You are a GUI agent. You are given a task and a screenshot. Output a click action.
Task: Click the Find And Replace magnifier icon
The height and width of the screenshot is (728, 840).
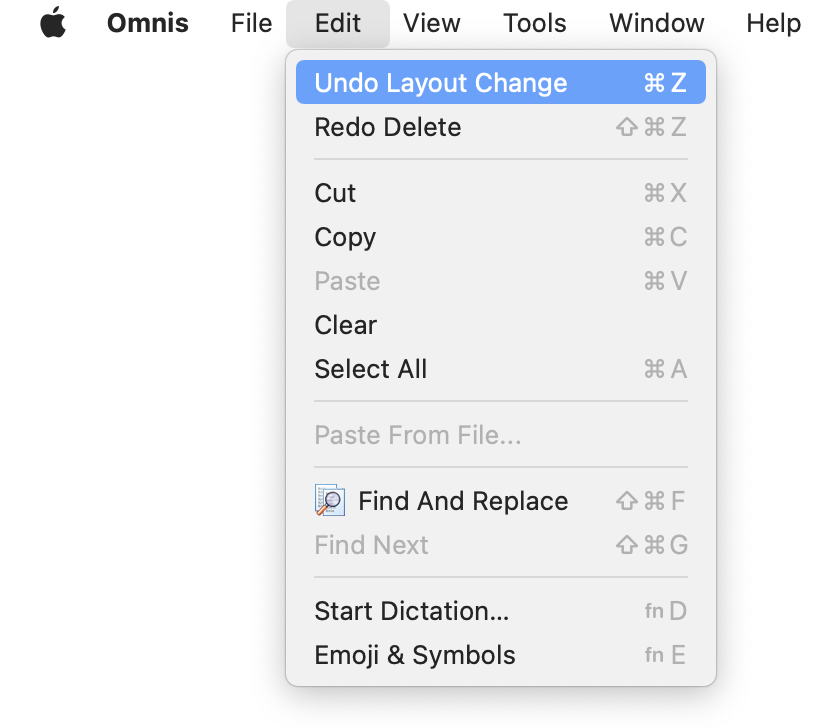pos(329,500)
